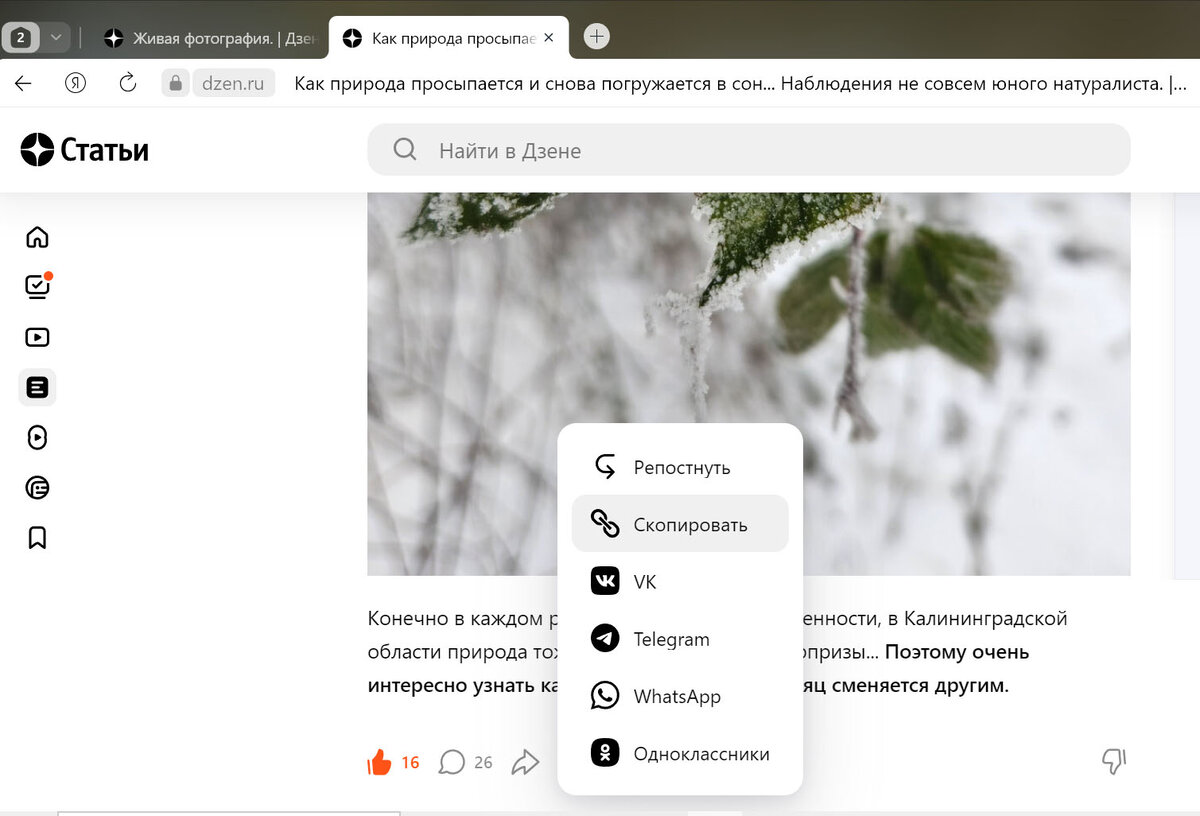The height and width of the screenshot is (816, 1200).
Task: Like the article with thumbs up
Action: (x=380, y=763)
